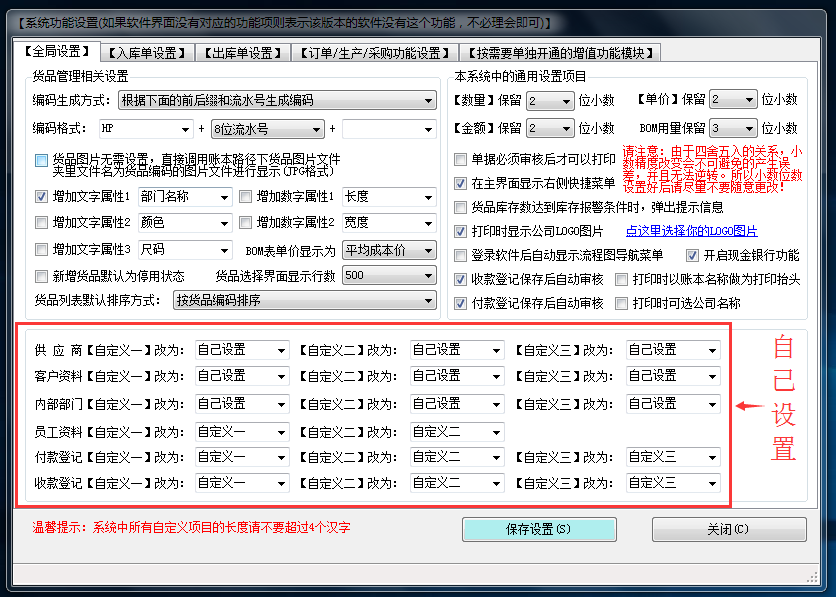
Task: Click the 点这里选择你的LOGO图片 link
Action: click(x=691, y=231)
